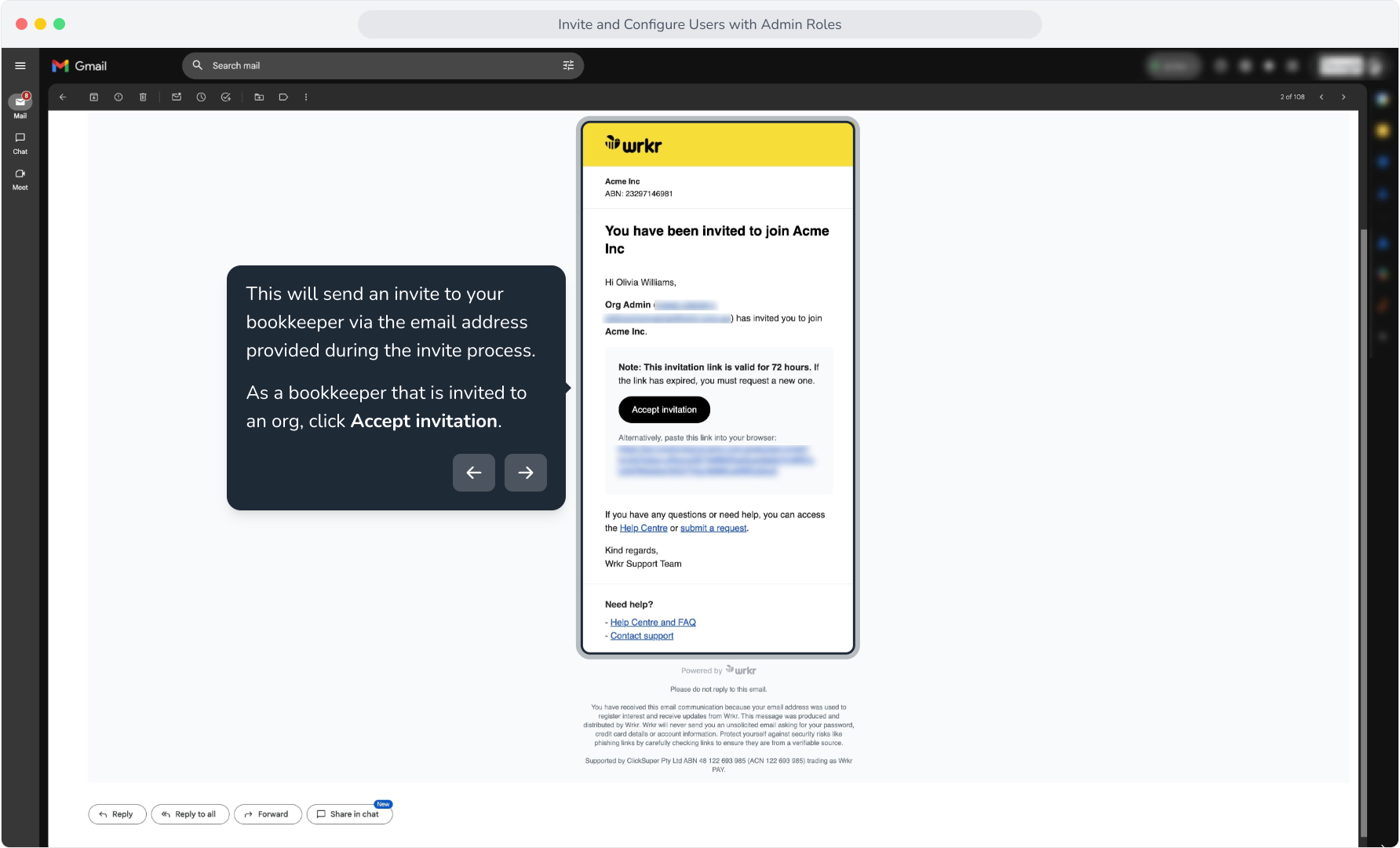This screenshot has width=1400, height=848.
Task: Click the Accept invitation button
Action: pos(664,410)
